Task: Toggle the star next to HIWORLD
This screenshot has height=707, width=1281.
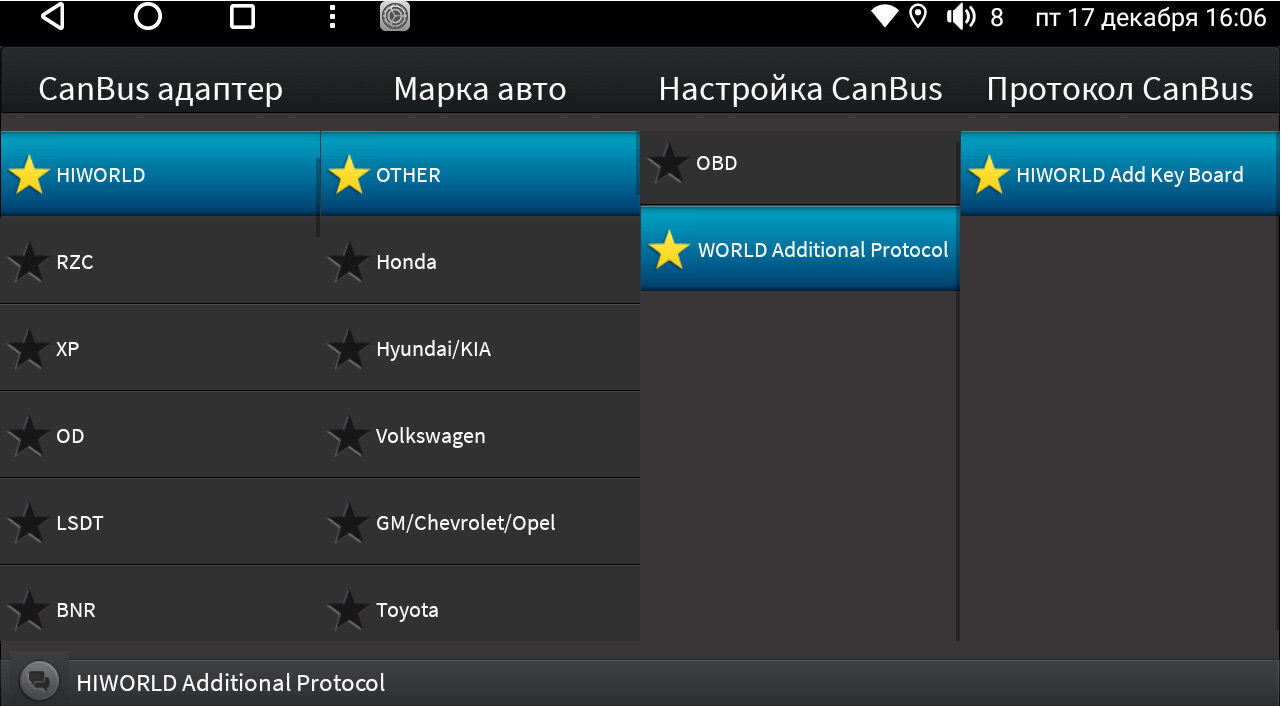Action: 29,175
